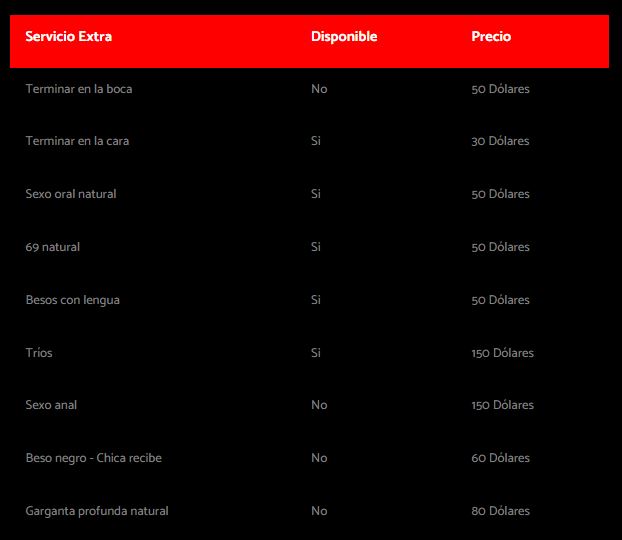Select the Besos con lengua row label
622x540 pixels.
click(x=73, y=300)
